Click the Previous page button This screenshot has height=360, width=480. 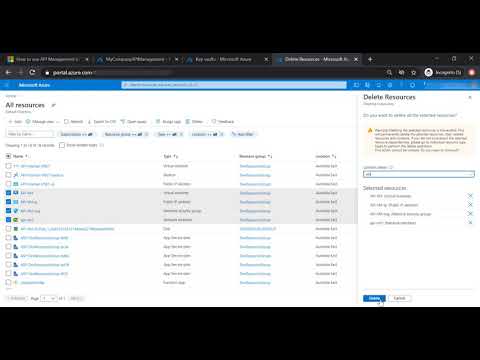pyautogui.click(x=17, y=298)
